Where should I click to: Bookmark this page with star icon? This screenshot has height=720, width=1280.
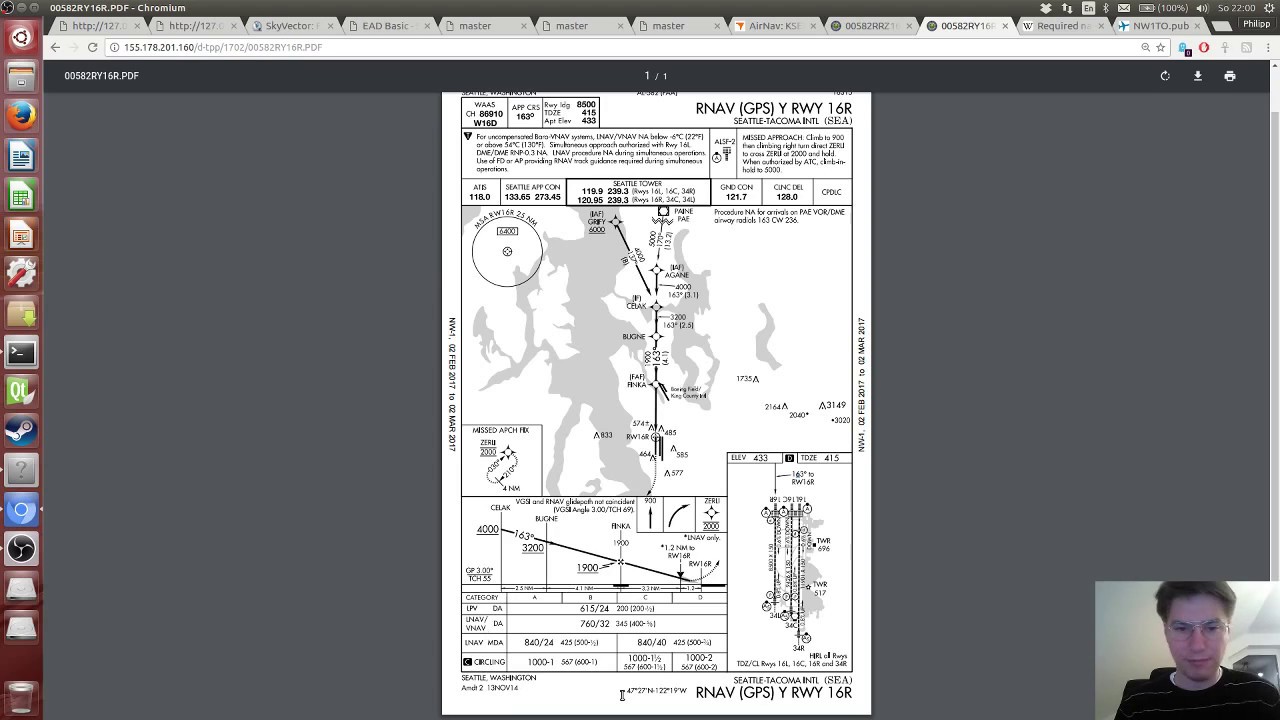[1161, 47]
